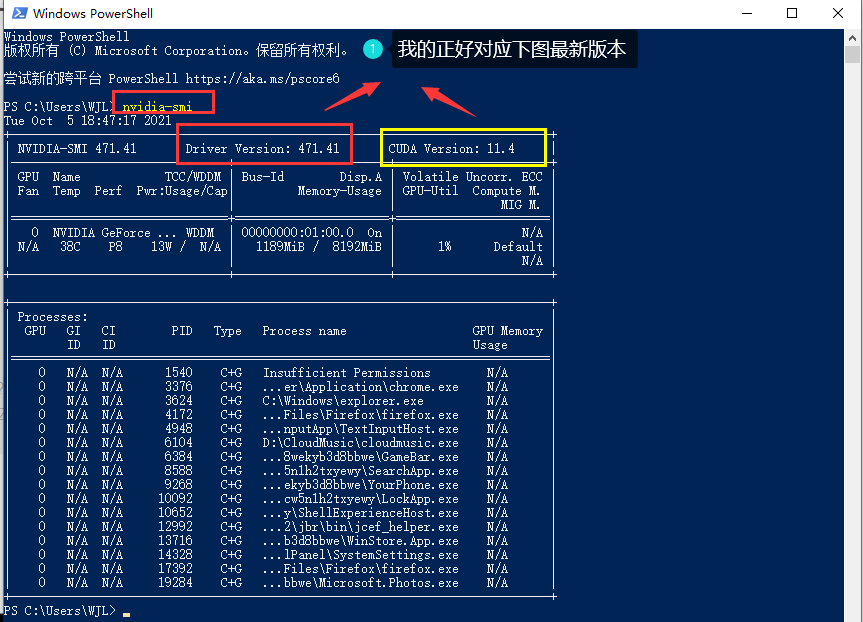The width and height of the screenshot is (863, 622).
Task: Click the WDDM driver model text
Action: coord(200,233)
